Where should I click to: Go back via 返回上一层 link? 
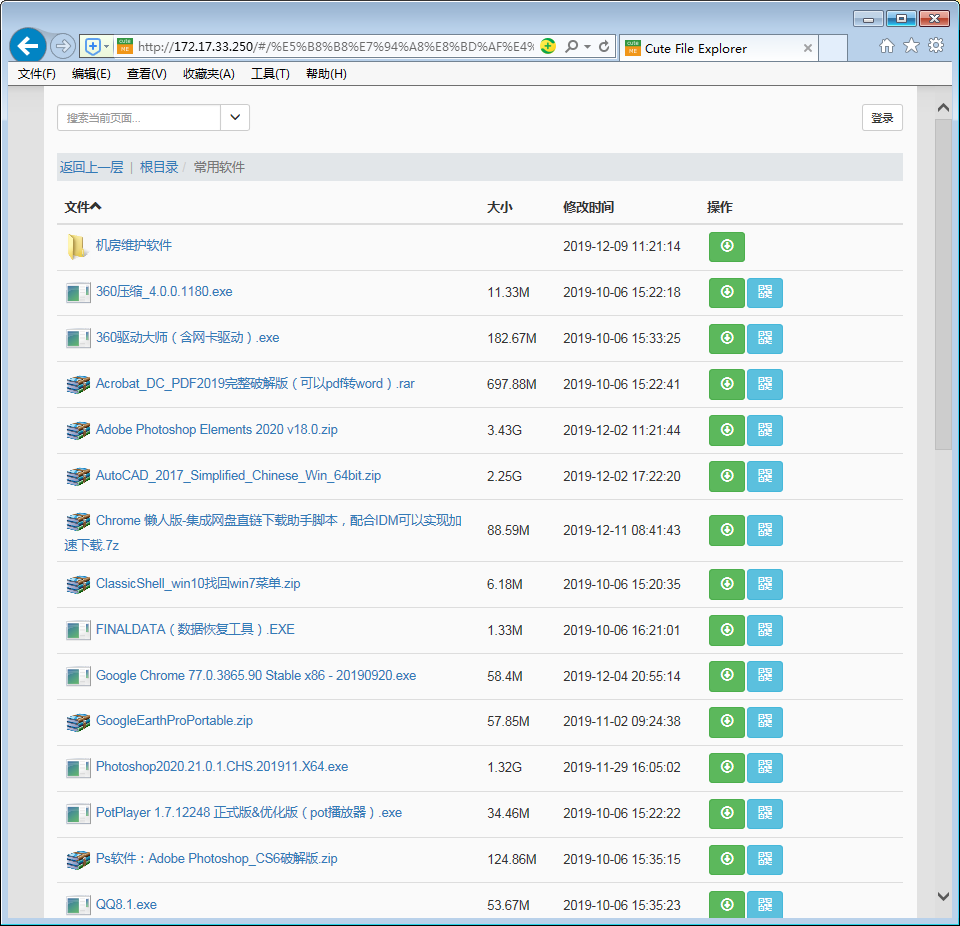pos(91,167)
